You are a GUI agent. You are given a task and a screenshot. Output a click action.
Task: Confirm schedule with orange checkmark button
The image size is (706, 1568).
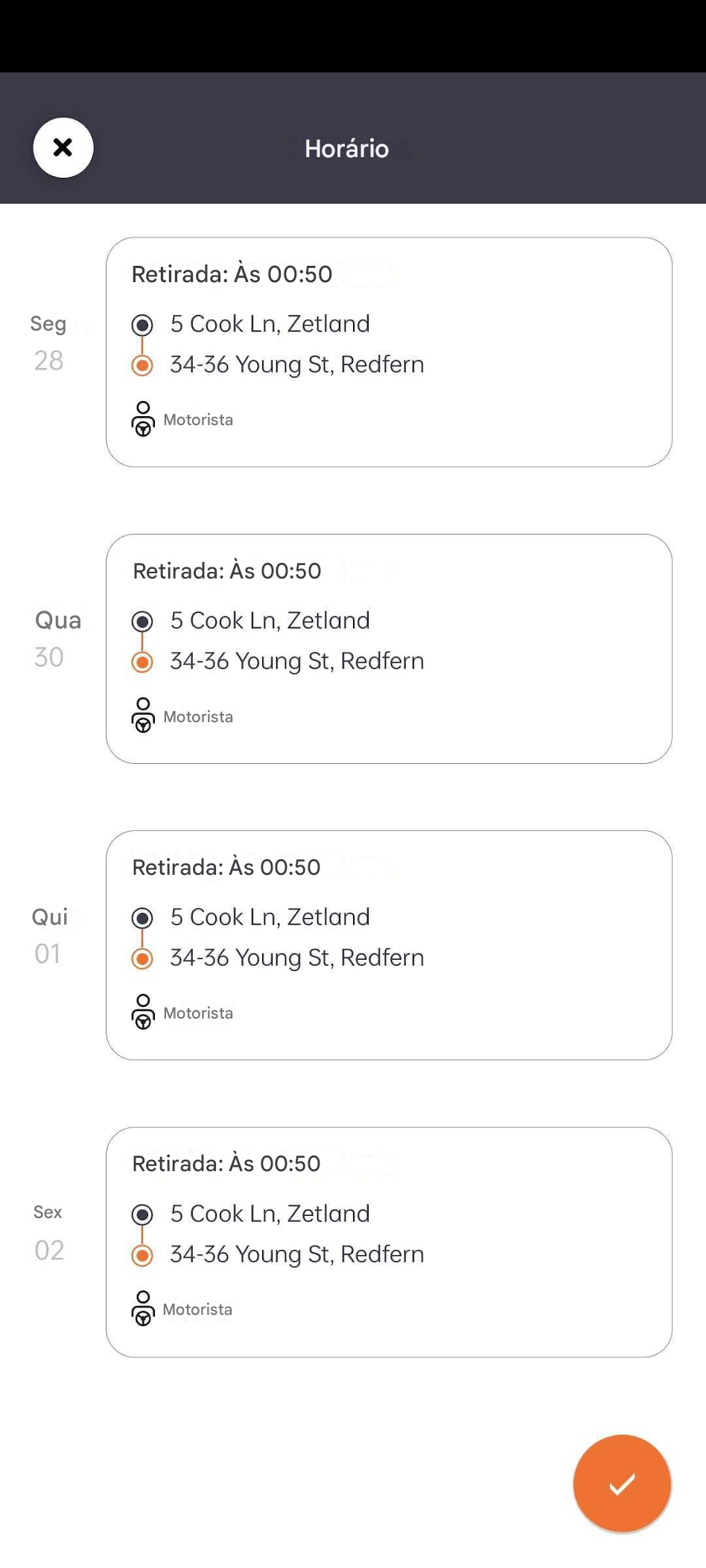click(622, 1483)
